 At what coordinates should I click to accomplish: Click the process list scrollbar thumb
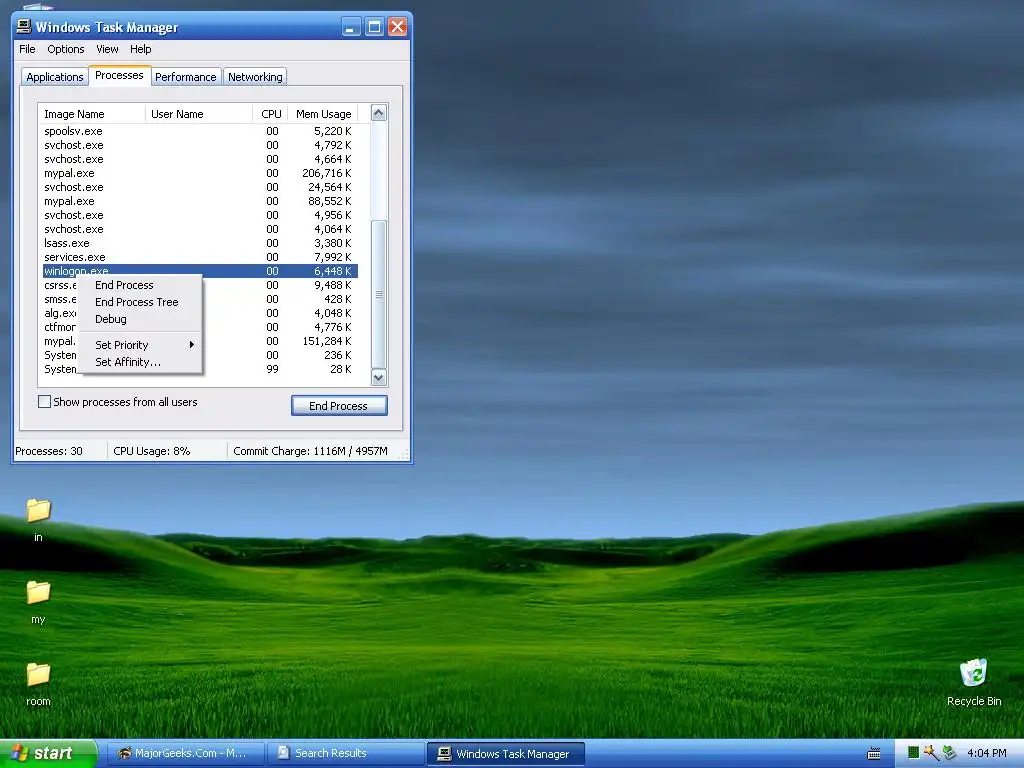[x=379, y=295]
